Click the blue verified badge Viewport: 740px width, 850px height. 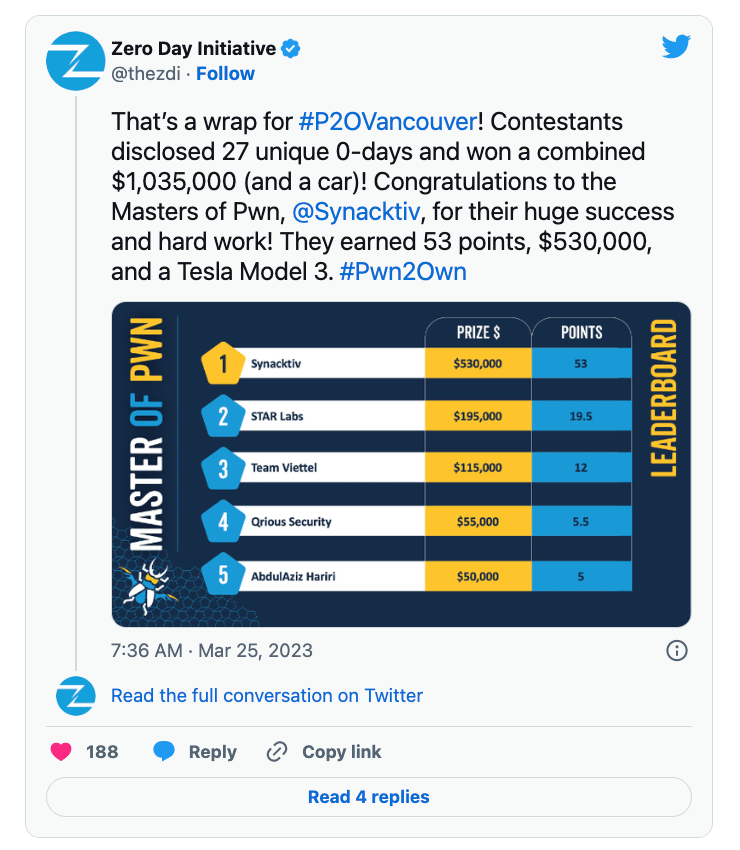click(x=291, y=48)
